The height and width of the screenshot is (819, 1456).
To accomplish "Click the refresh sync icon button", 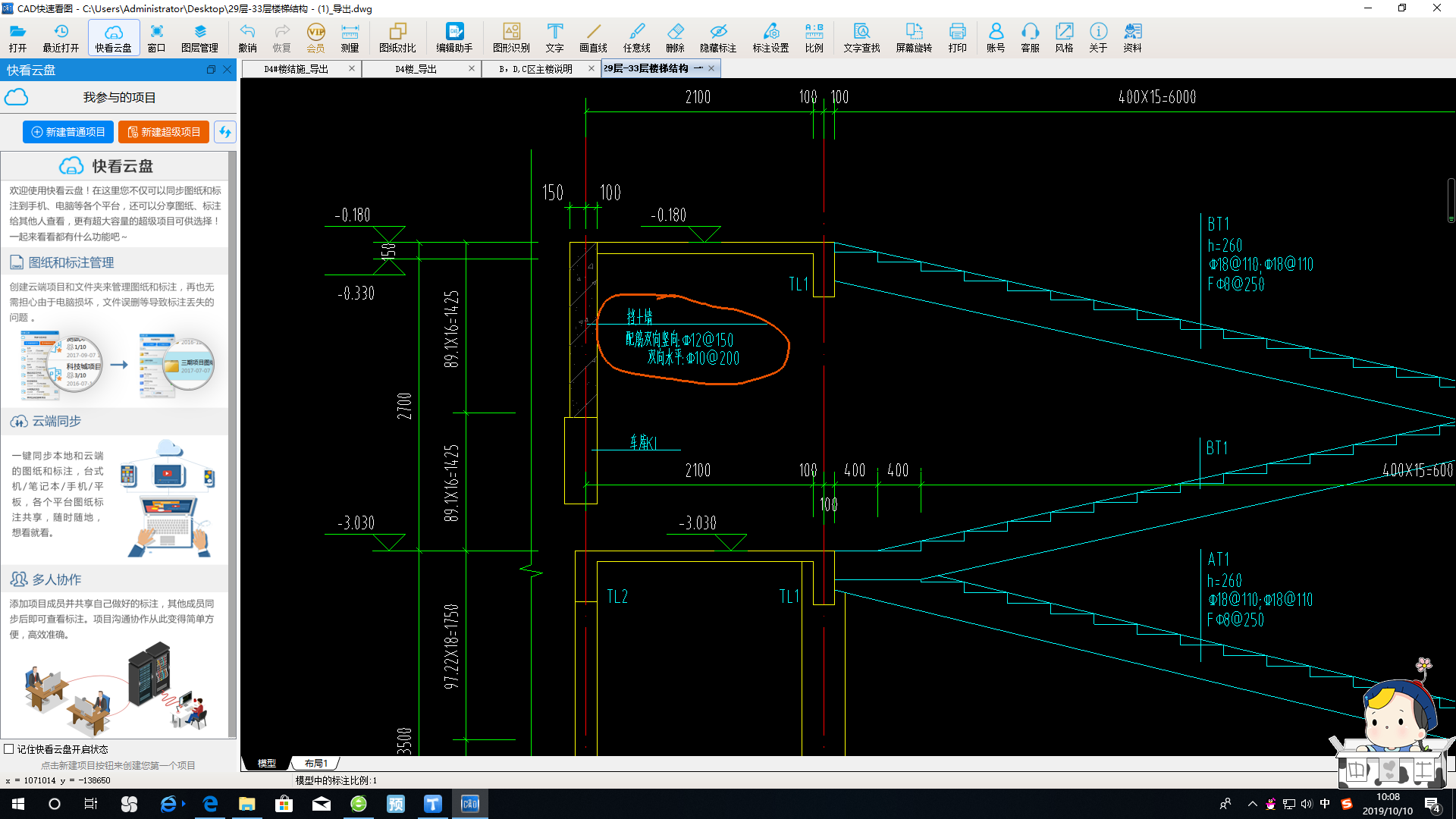I will 225,132.
